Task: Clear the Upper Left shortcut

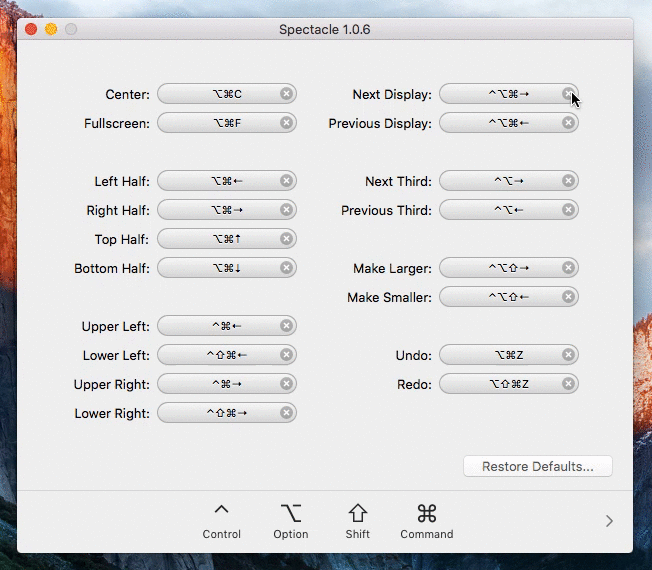Action: point(286,326)
